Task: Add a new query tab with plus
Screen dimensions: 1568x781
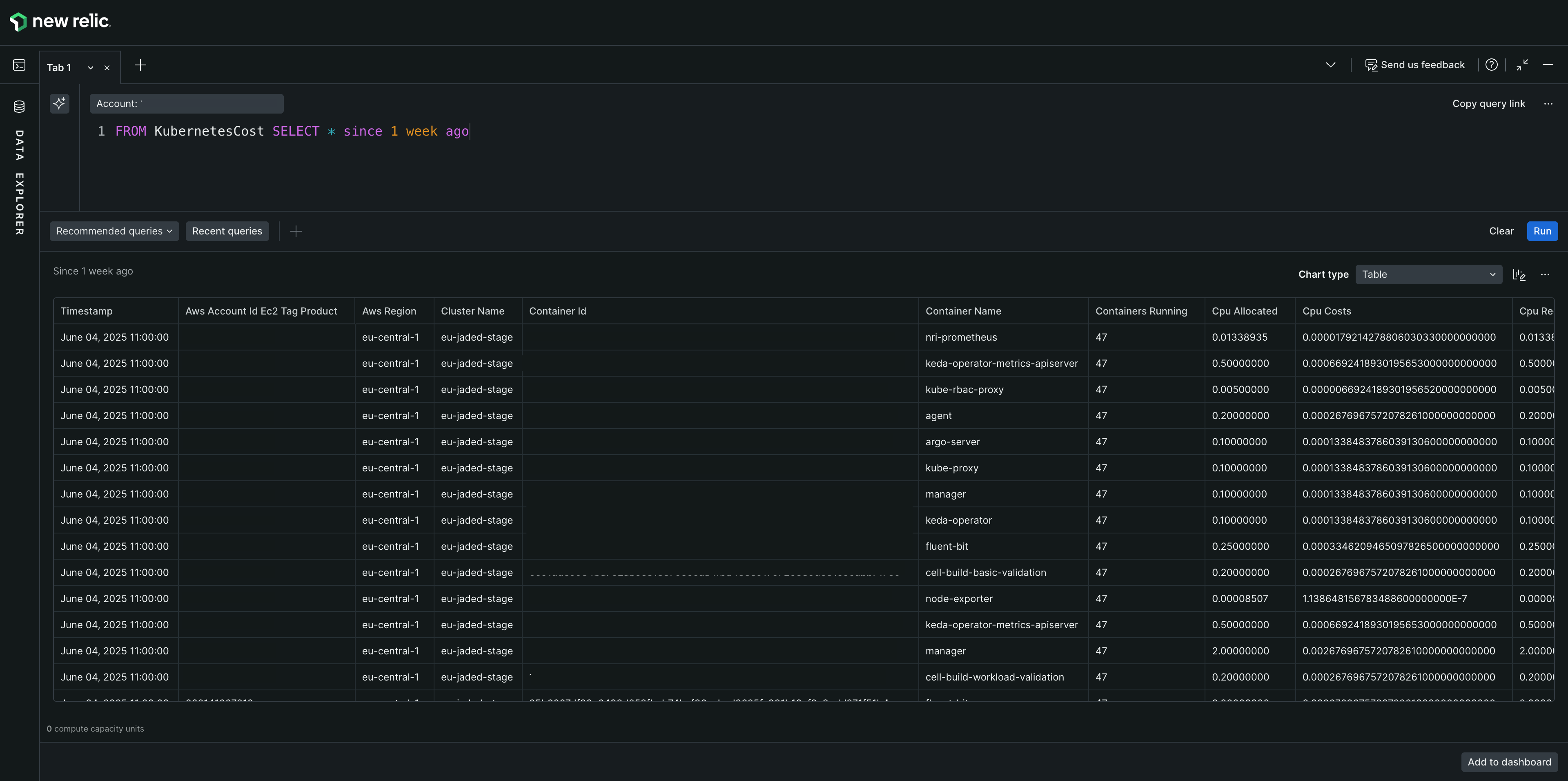Action: coord(140,65)
